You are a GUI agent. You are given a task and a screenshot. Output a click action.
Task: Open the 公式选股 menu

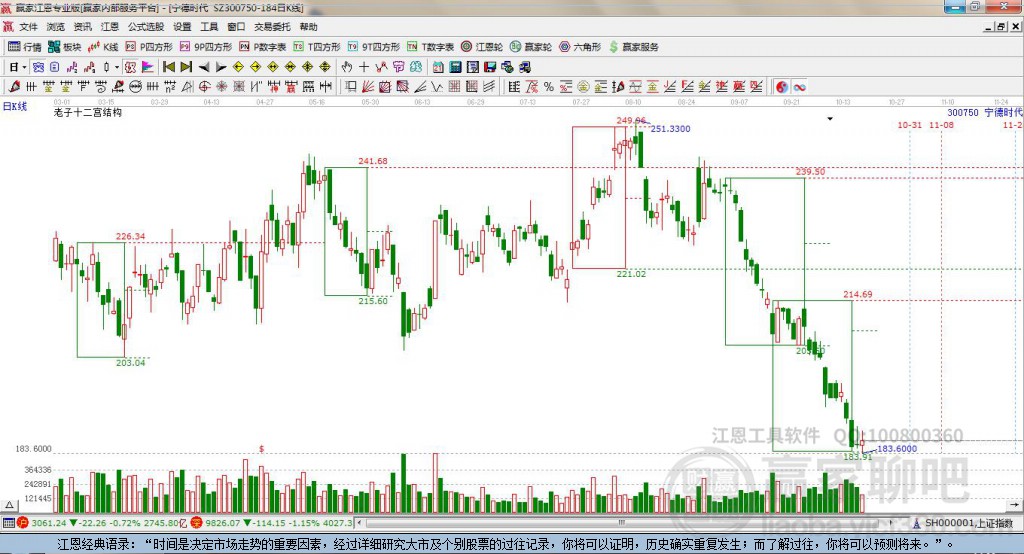coord(146,27)
